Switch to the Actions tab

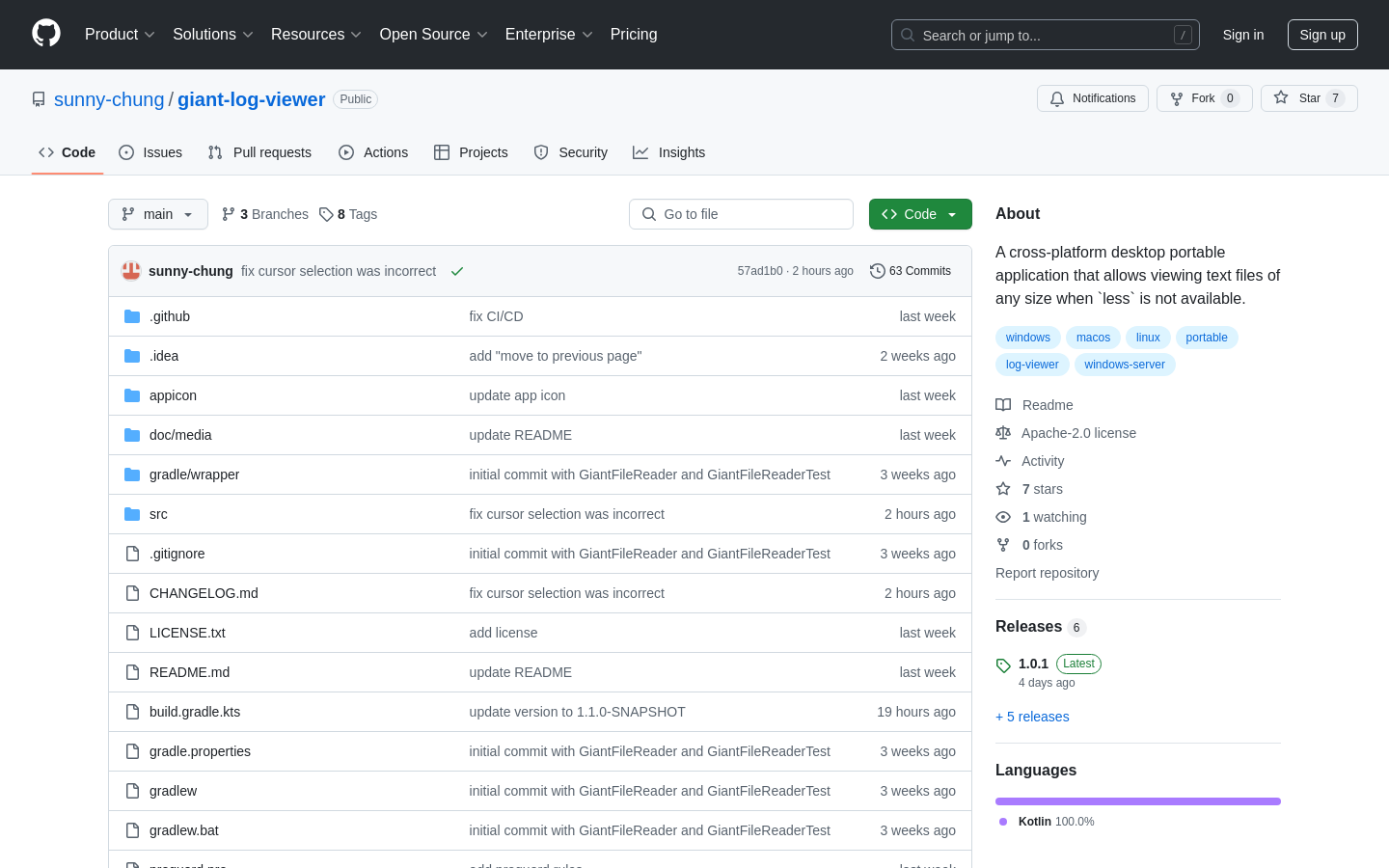[x=373, y=152]
